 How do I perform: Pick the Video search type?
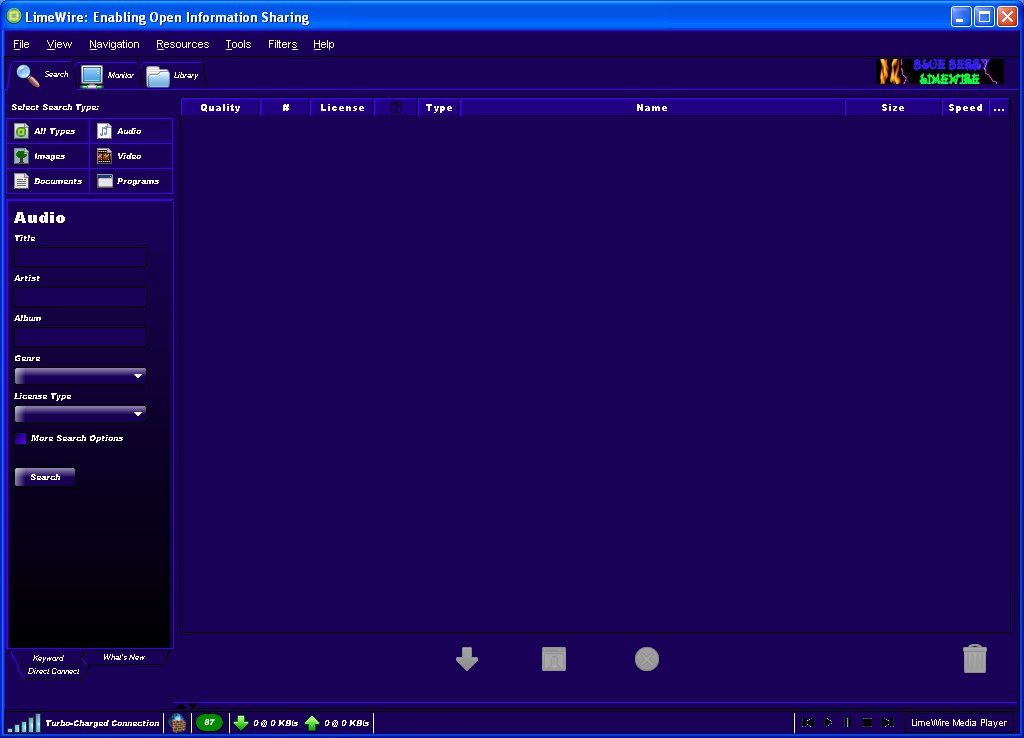click(x=131, y=156)
